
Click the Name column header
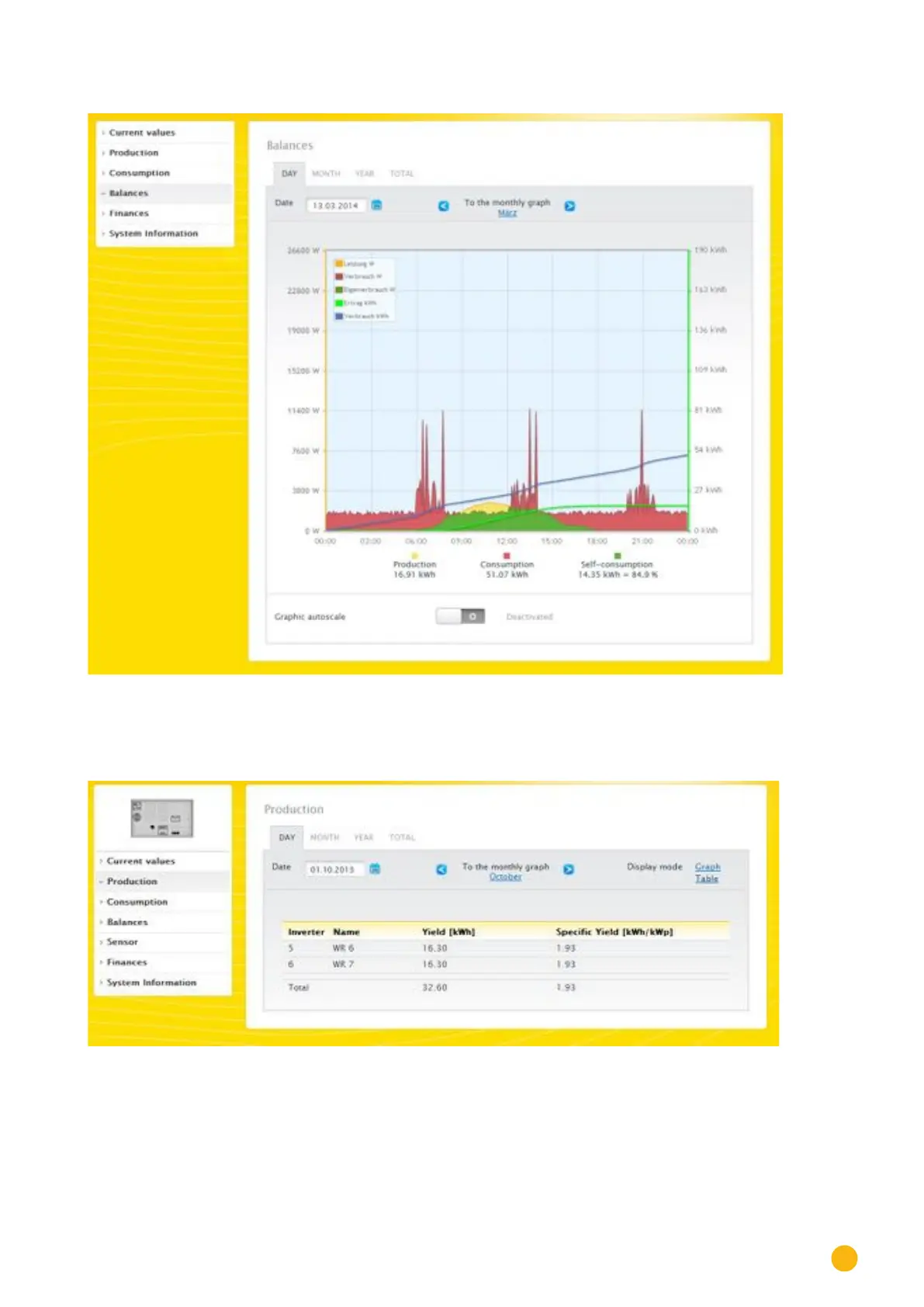pos(346,932)
